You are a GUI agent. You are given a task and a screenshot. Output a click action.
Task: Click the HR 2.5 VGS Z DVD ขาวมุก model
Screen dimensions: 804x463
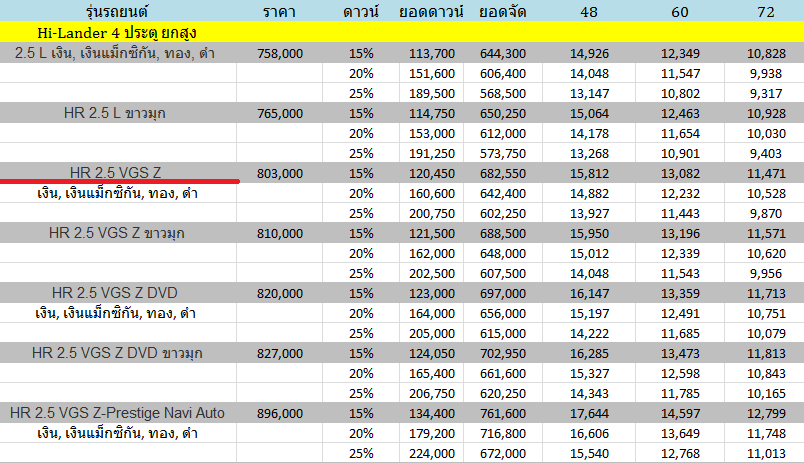pyautogui.click(x=117, y=353)
